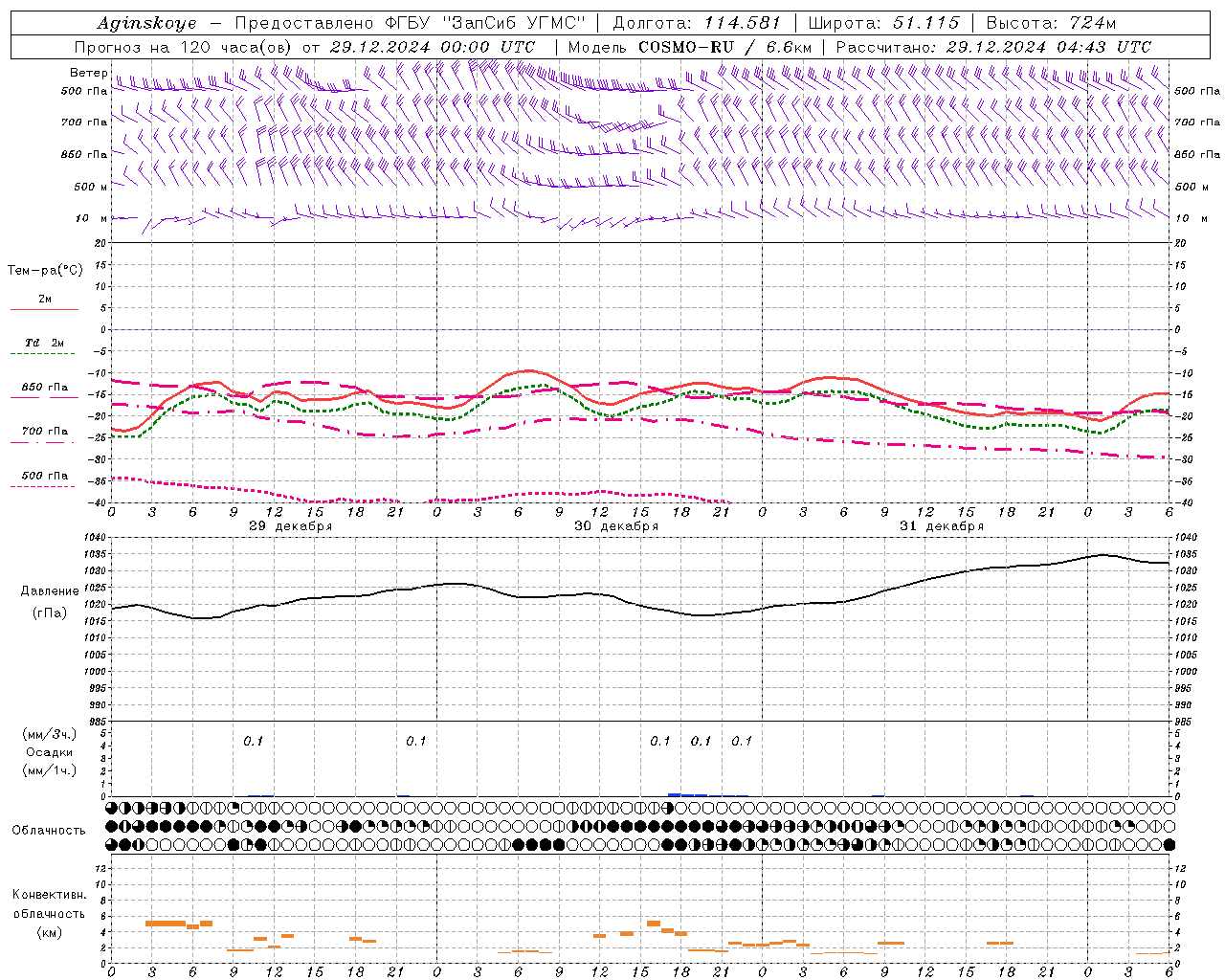
Task: Click the station name "Aginskoye" in the header
Action: click(x=147, y=23)
